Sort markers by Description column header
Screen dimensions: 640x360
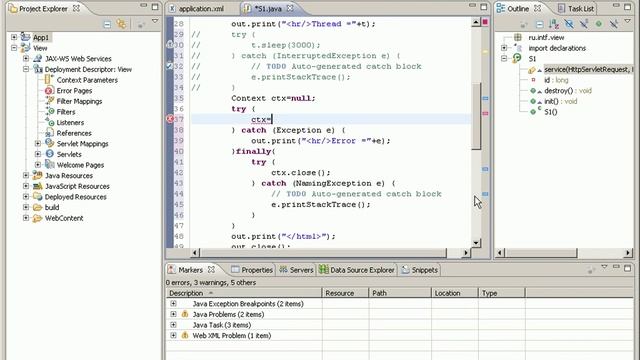244,293
